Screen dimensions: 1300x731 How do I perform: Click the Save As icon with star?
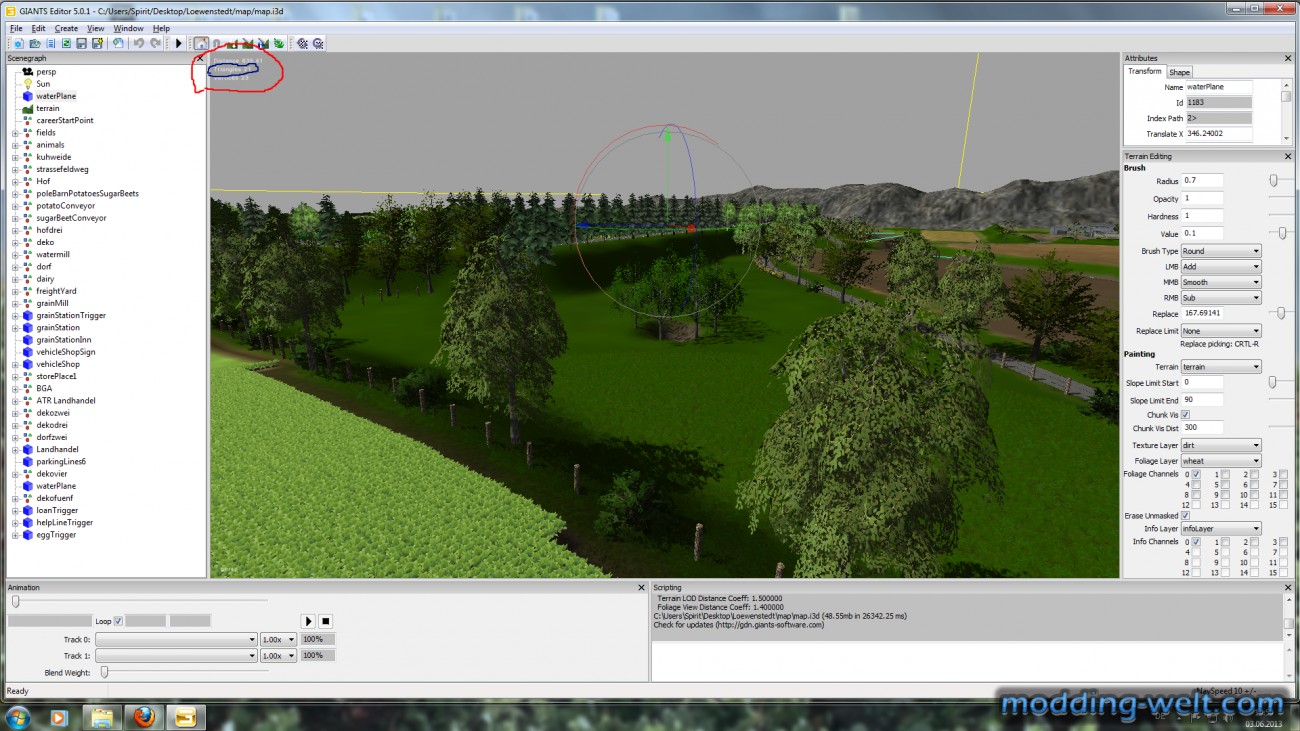coord(98,43)
